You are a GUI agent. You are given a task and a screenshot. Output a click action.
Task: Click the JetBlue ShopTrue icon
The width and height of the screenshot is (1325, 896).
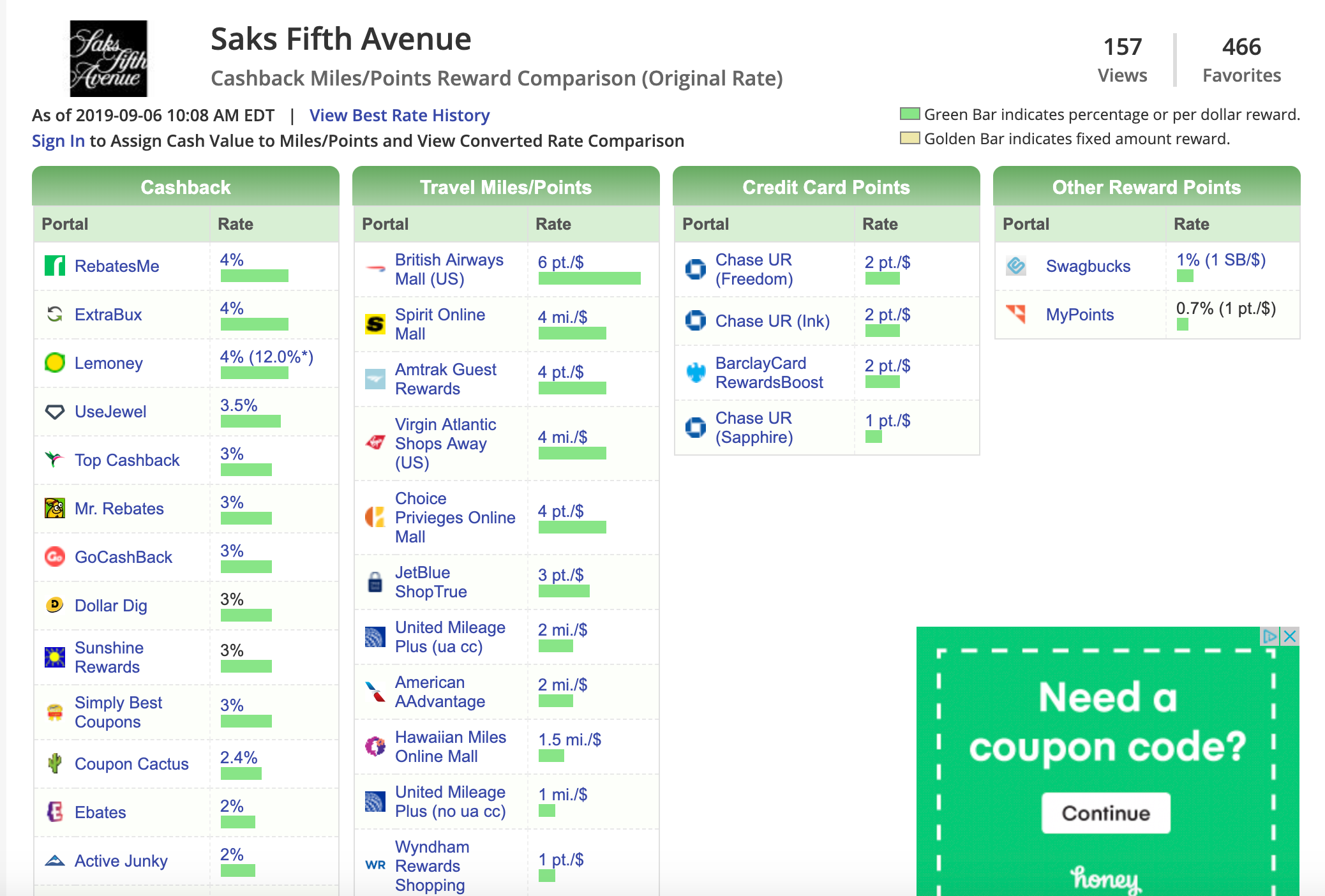point(375,581)
